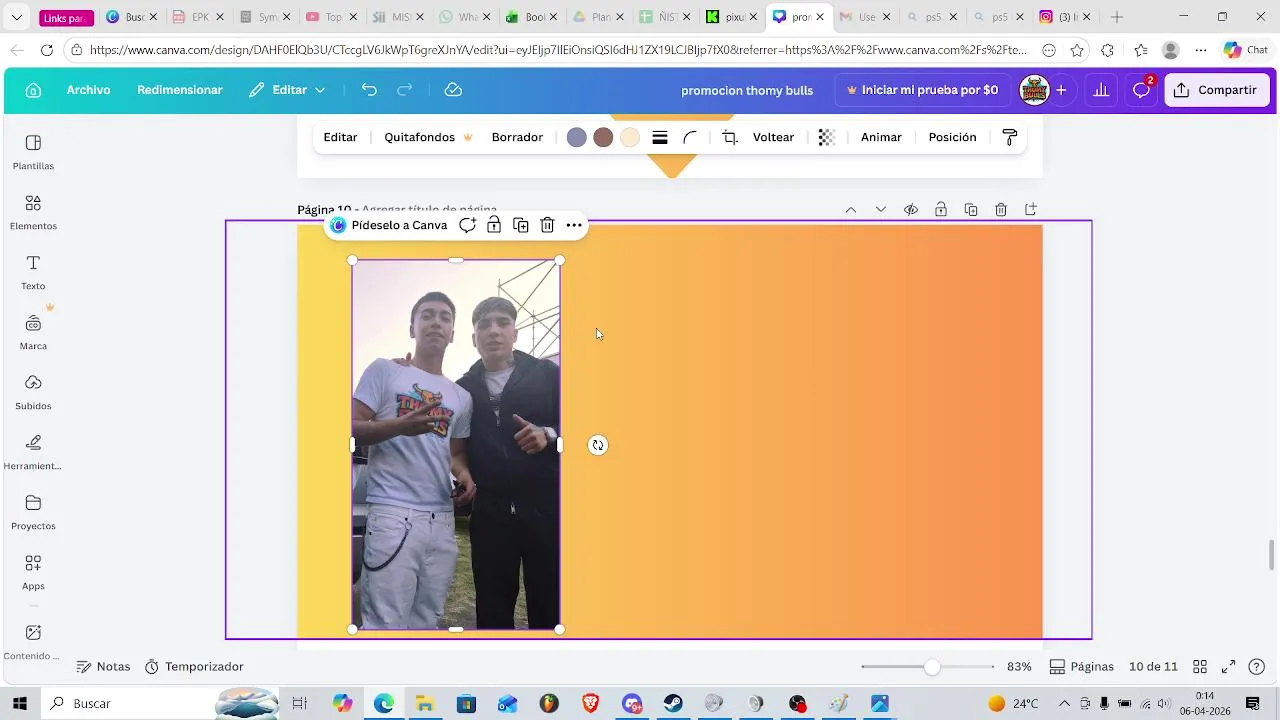Add a new page icon
Screen dimensions: 1280x720
1030,210
